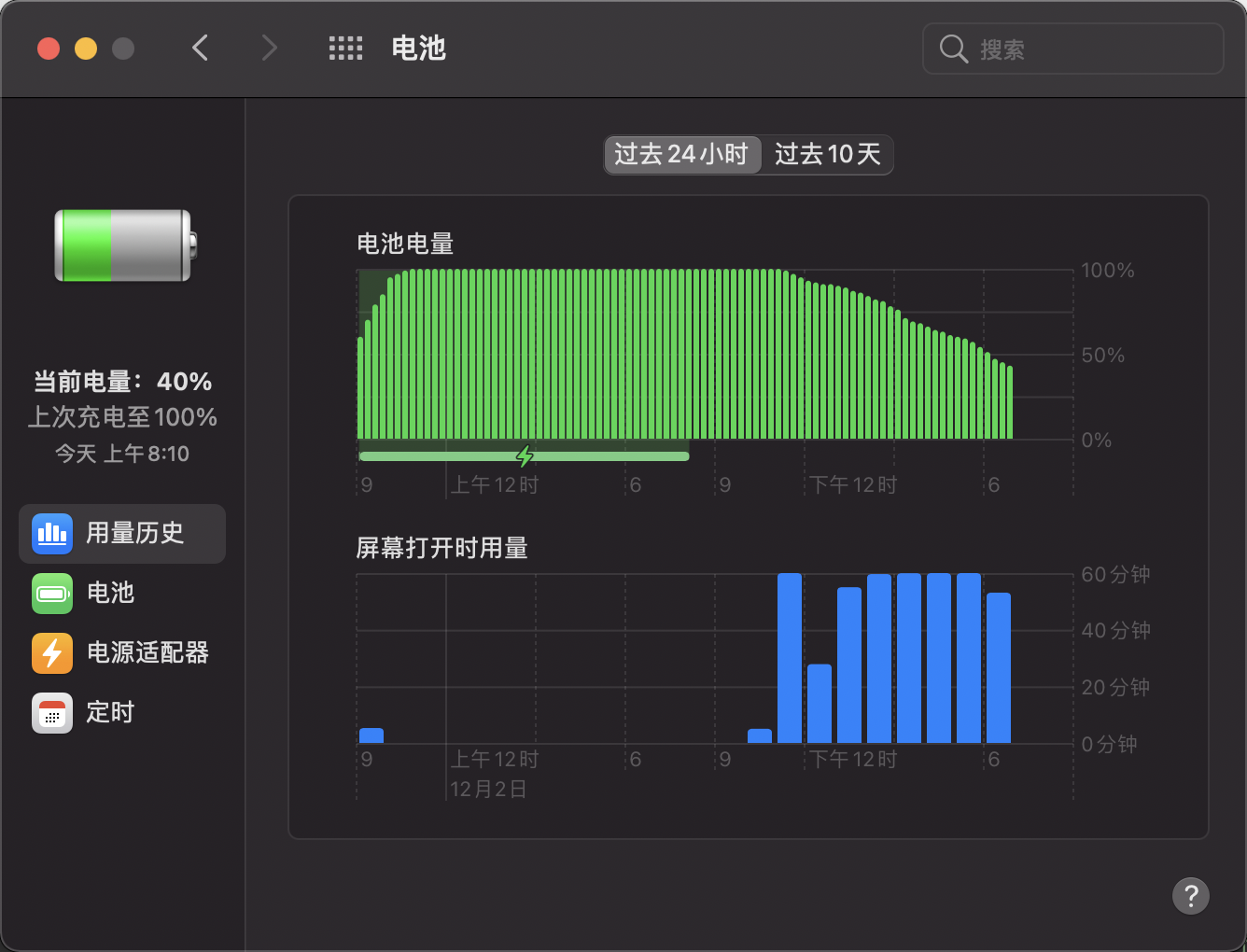The width and height of the screenshot is (1247, 952).
Task: Select the green 电池 sidebar icon
Action: point(52,594)
